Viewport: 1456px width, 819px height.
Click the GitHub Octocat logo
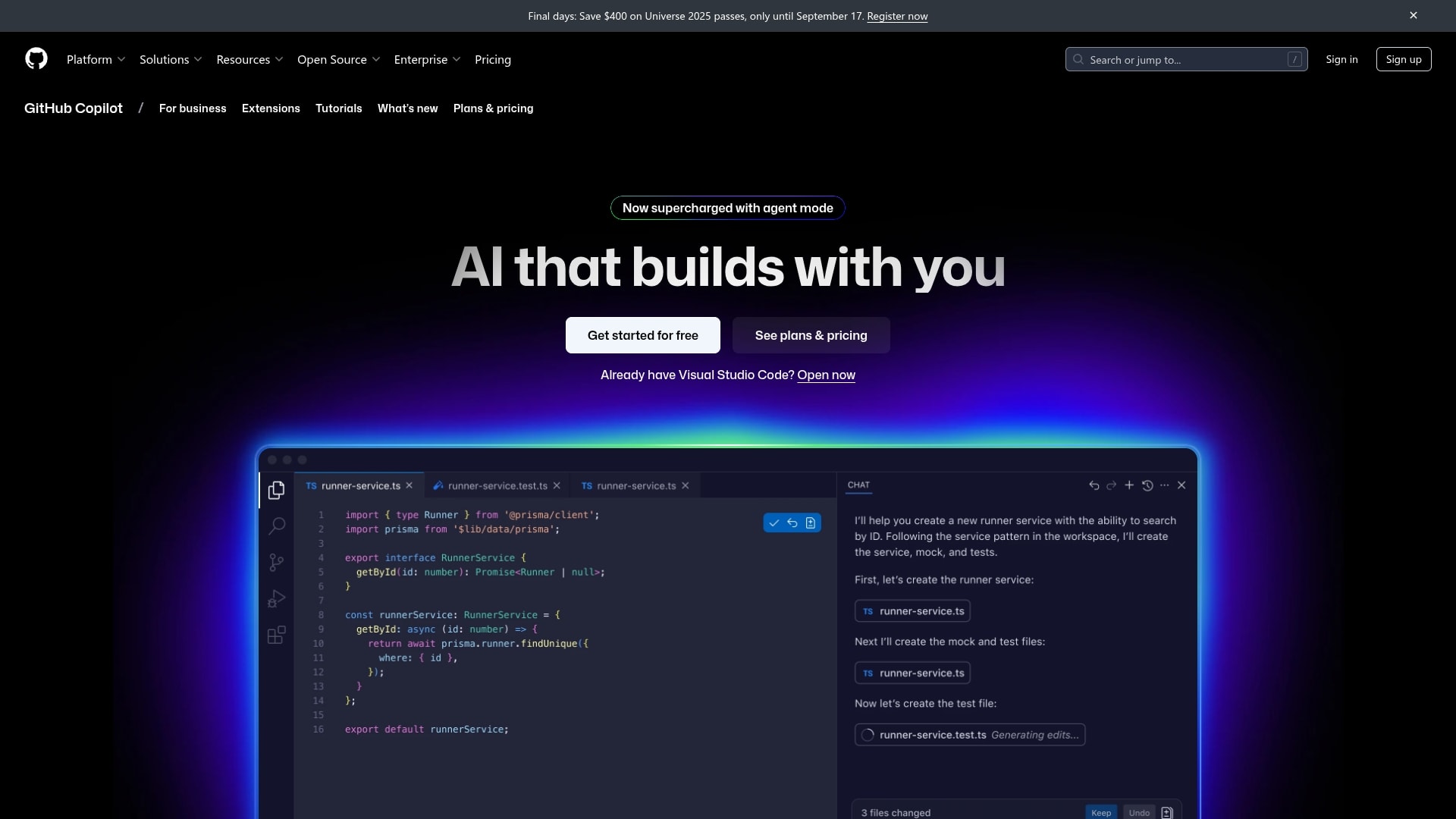[x=36, y=59]
